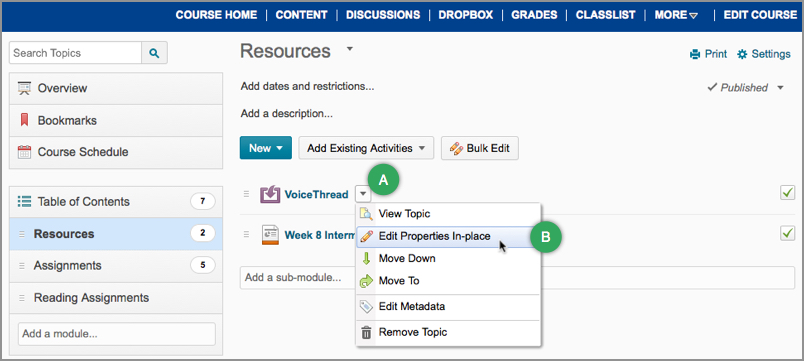Click the search magnifier icon button
The height and width of the screenshot is (361, 804).
pyautogui.click(x=154, y=53)
